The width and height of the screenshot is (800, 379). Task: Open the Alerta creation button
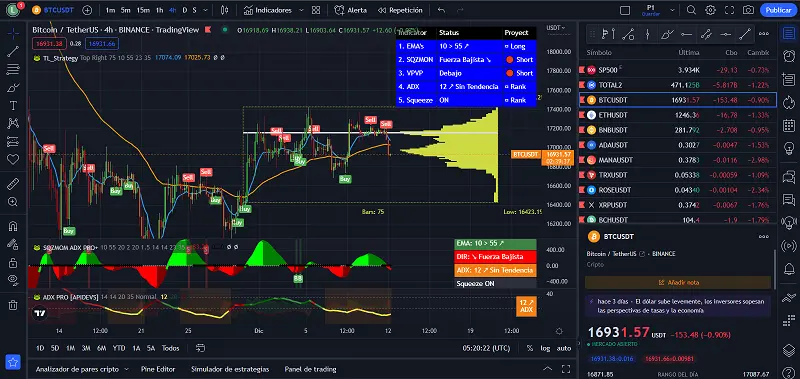(x=350, y=10)
